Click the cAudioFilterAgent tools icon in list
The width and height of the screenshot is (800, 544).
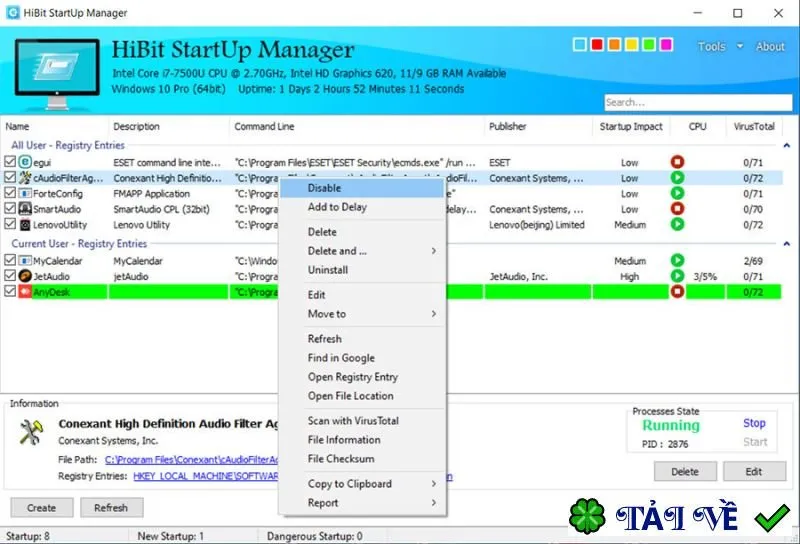pos(25,178)
